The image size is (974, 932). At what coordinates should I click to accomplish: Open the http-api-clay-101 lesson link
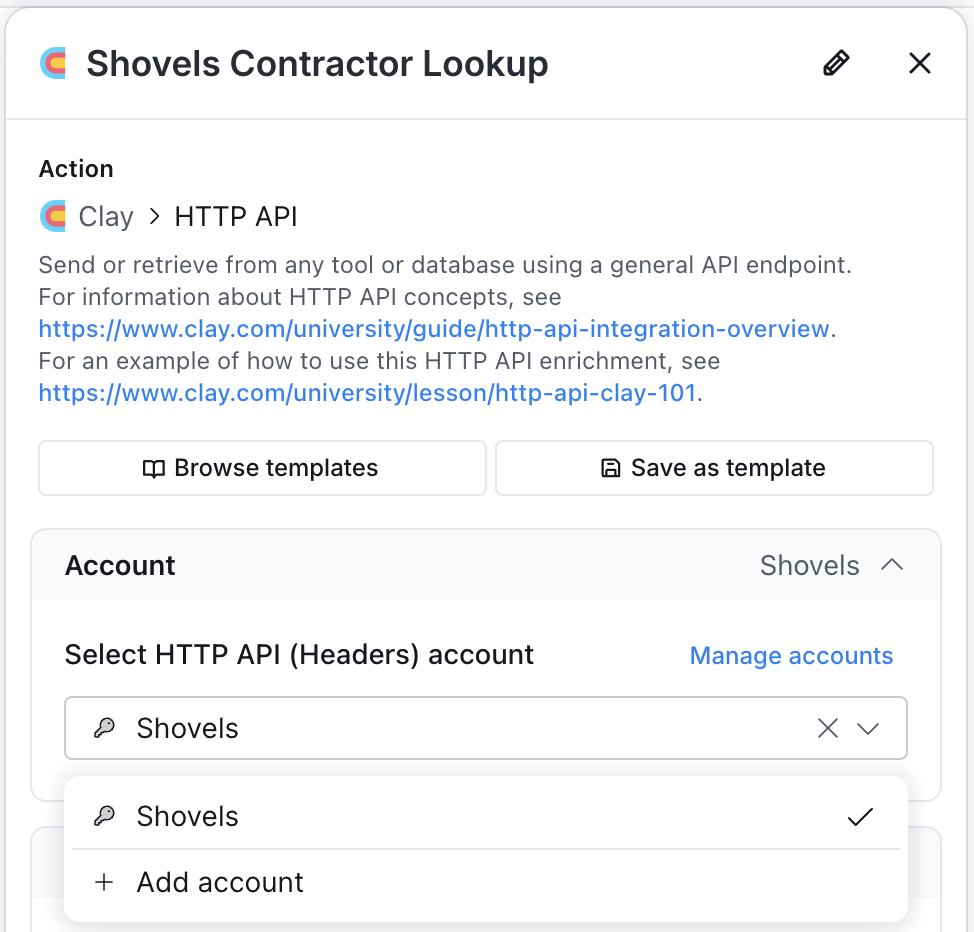(367, 393)
